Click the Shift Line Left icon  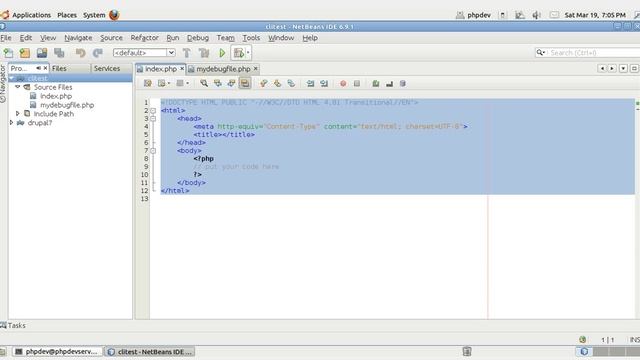pos(310,83)
